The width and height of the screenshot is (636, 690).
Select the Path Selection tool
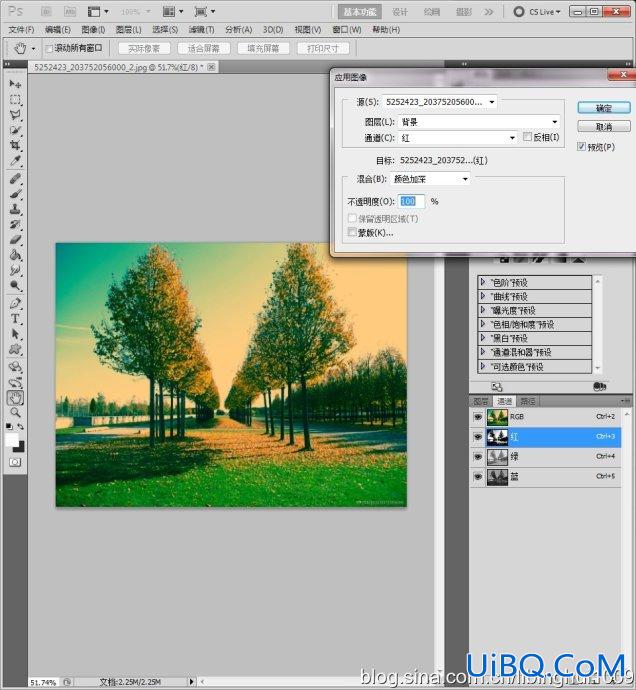point(15,334)
